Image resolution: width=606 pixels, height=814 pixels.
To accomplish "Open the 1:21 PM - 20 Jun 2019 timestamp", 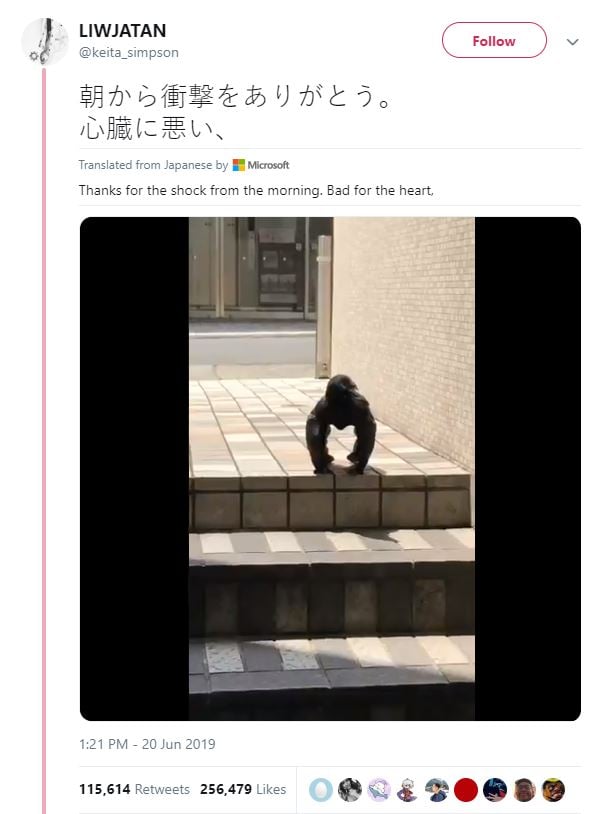I will click(x=147, y=744).
